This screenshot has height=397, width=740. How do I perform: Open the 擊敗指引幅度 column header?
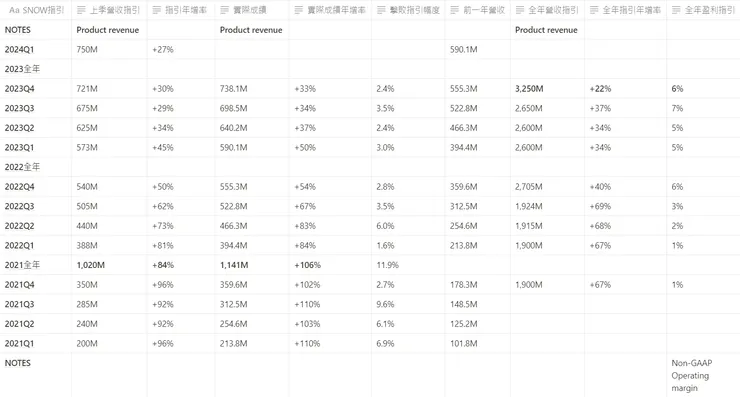pyautogui.click(x=408, y=10)
